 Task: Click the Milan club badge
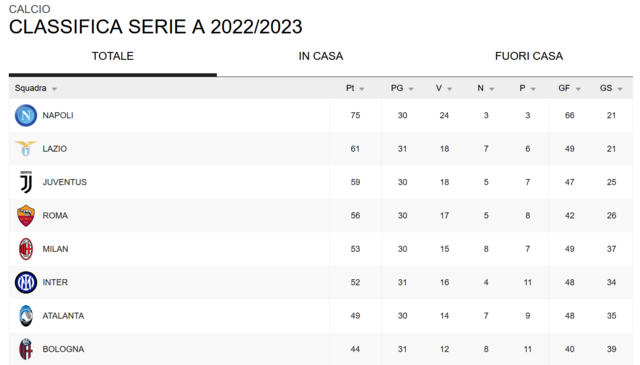(x=26, y=249)
